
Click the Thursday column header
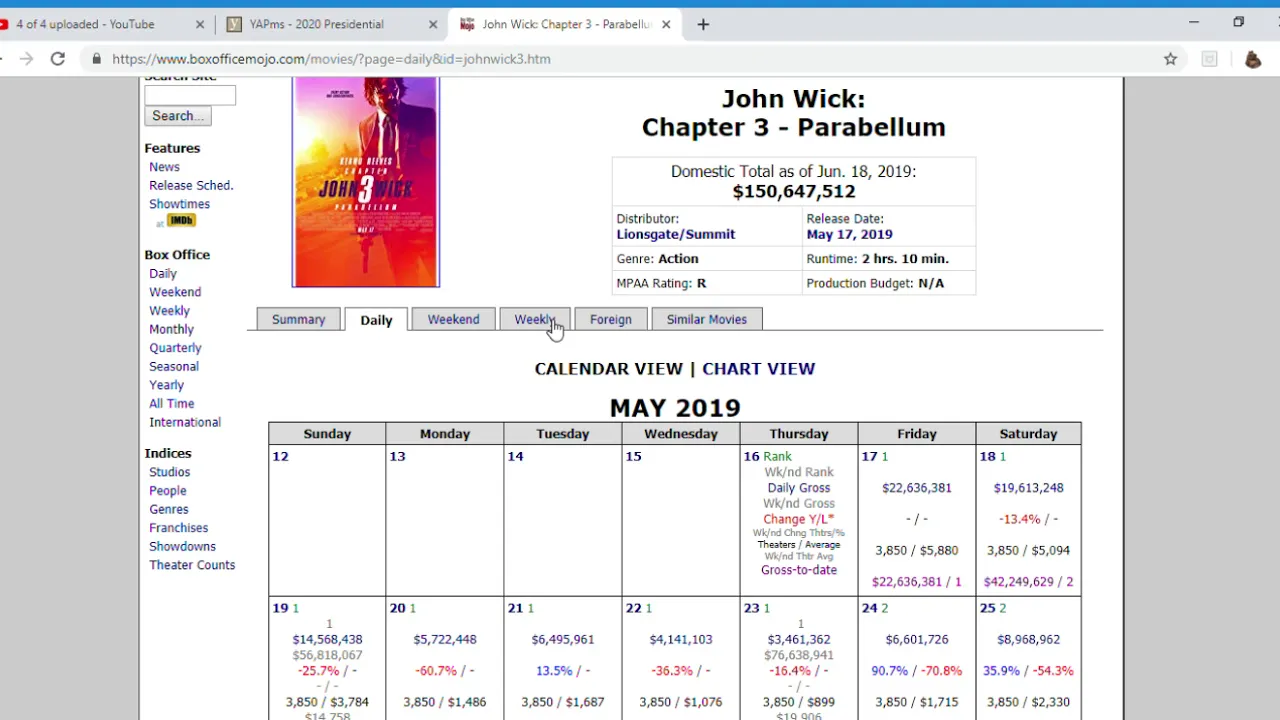[x=798, y=434]
